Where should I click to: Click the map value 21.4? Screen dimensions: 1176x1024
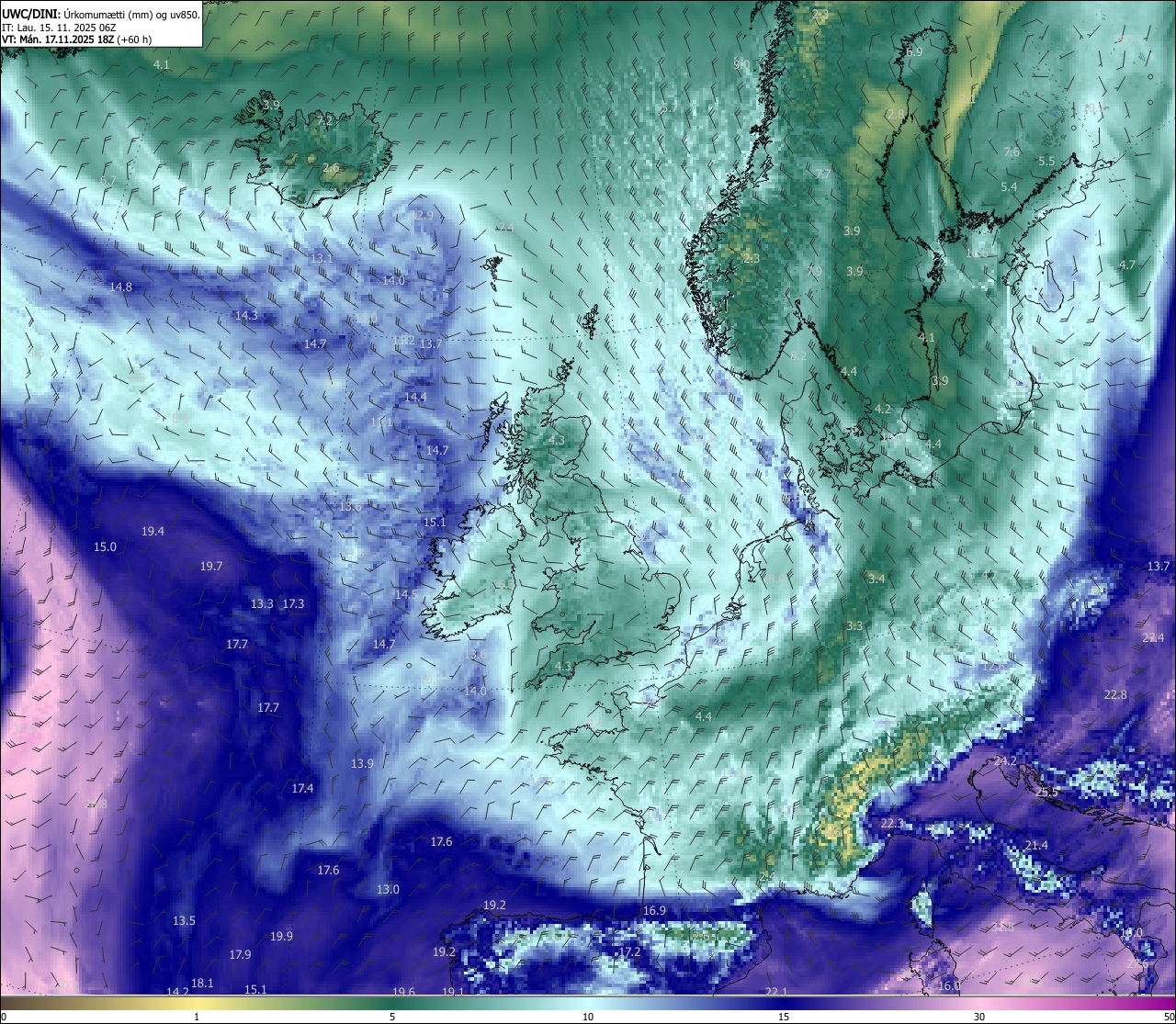click(x=1036, y=845)
